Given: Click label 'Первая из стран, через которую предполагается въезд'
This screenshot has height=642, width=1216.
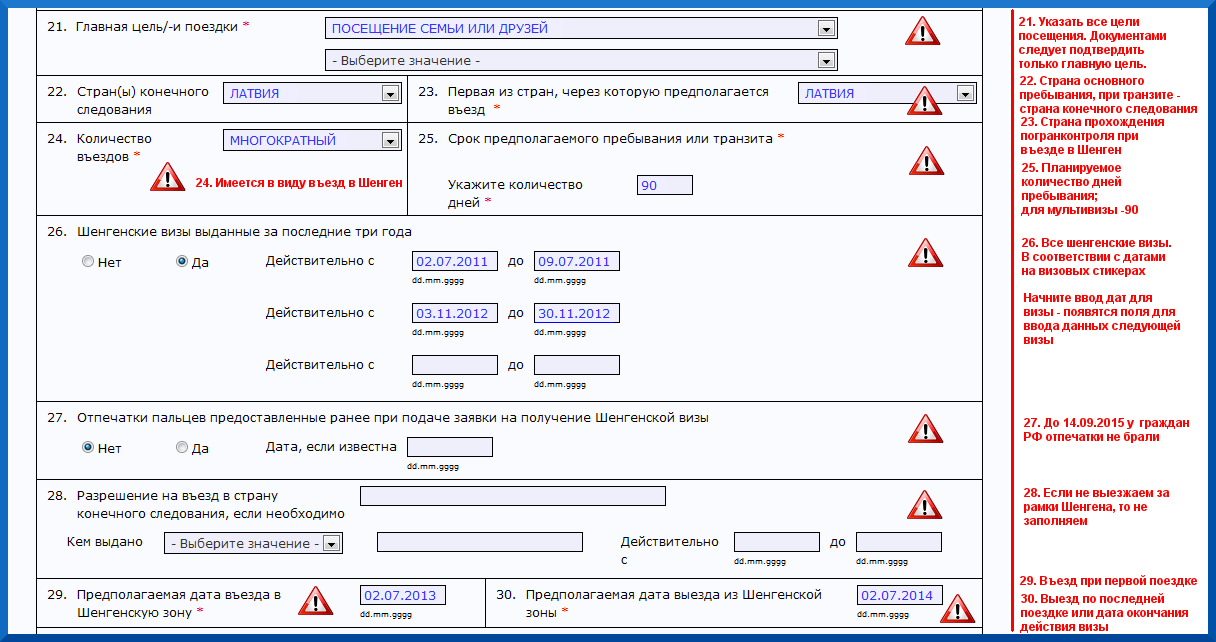Looking at the screenshot, I should (608, 99).
